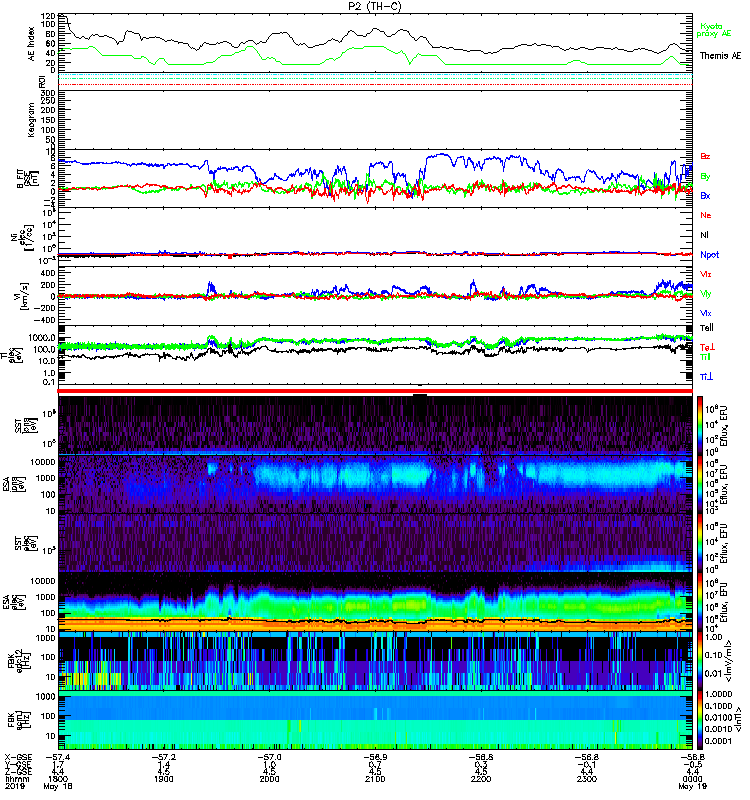The image size is (750, 800).
Task: Select the blue Ti⊥ temperature legend label
Action: tap(706, 377)
